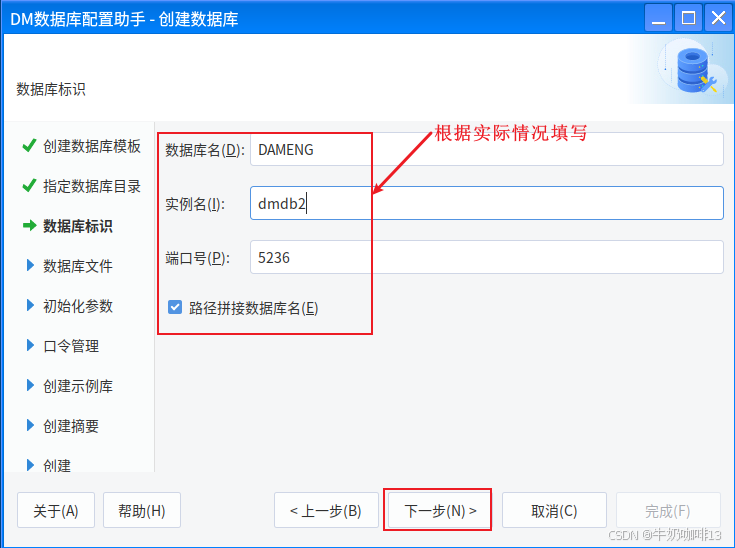The height and width of the screenshot is (548, 735).
Task: Proceed with 下一步(N) > button
Action: (440, 510)
